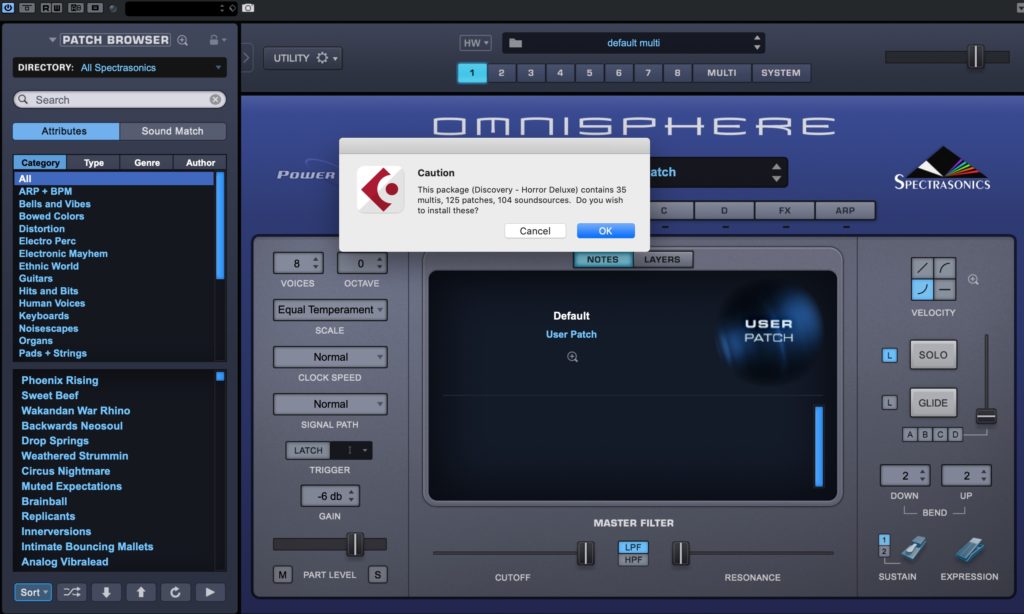Viewport: 1024px width, 614px height.
Task: Click the shuffle patches icon
Action: tap(71, 592)
